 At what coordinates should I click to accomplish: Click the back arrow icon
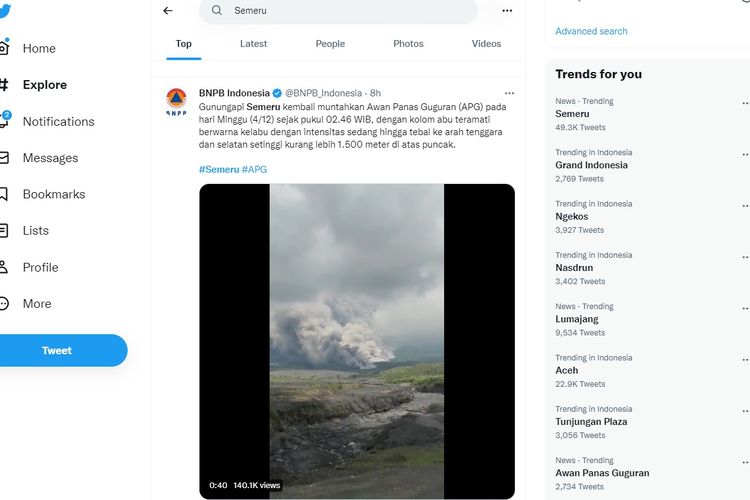(168, 11)
